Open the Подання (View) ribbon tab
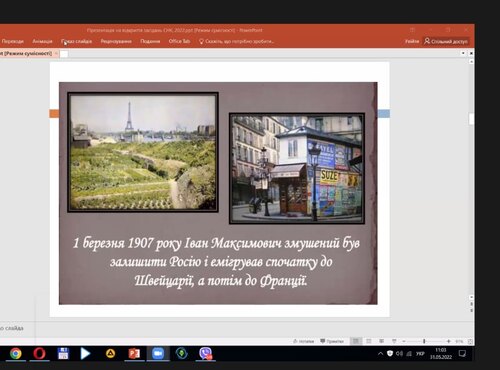 coord(150,41)
